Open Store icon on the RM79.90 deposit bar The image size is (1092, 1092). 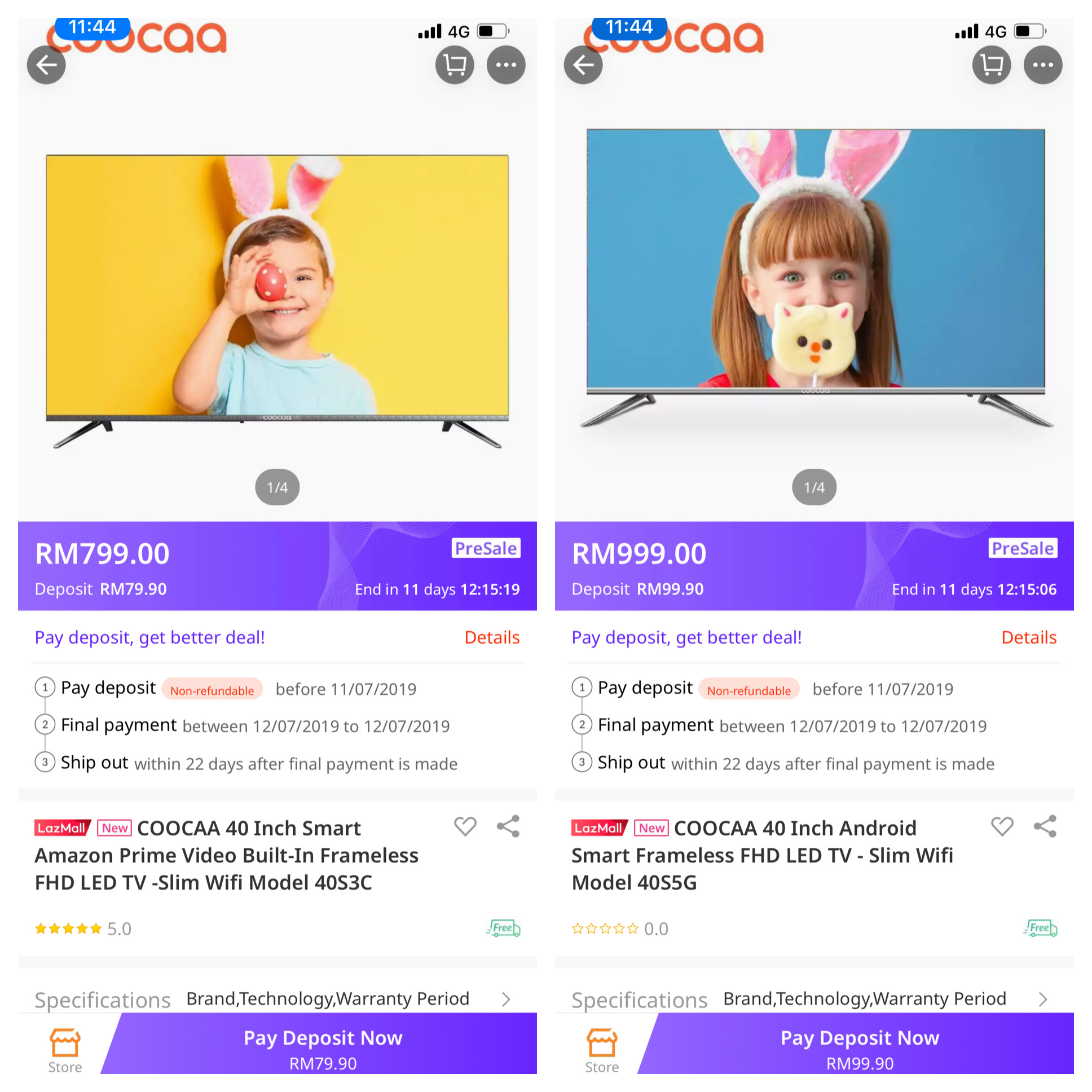coord(65,1050)
